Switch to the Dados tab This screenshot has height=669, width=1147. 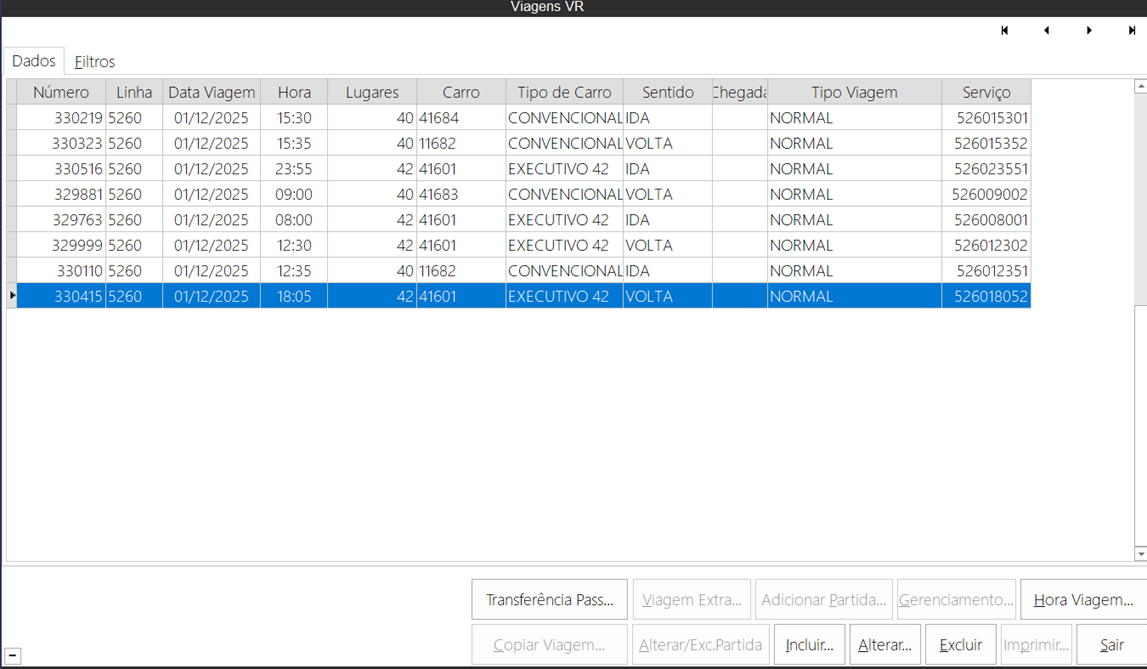(x=34, y=61)
